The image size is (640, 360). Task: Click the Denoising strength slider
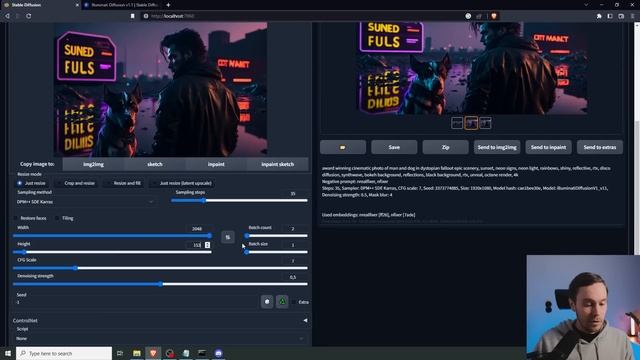(160, 284)
